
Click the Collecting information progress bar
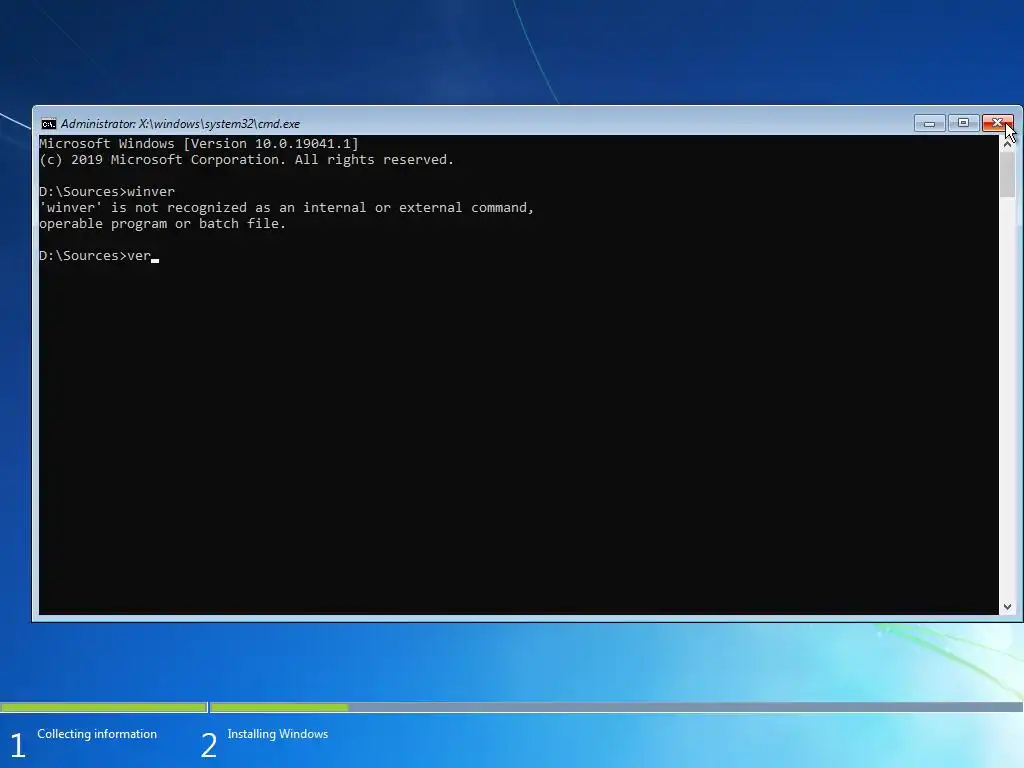(104, 707)
